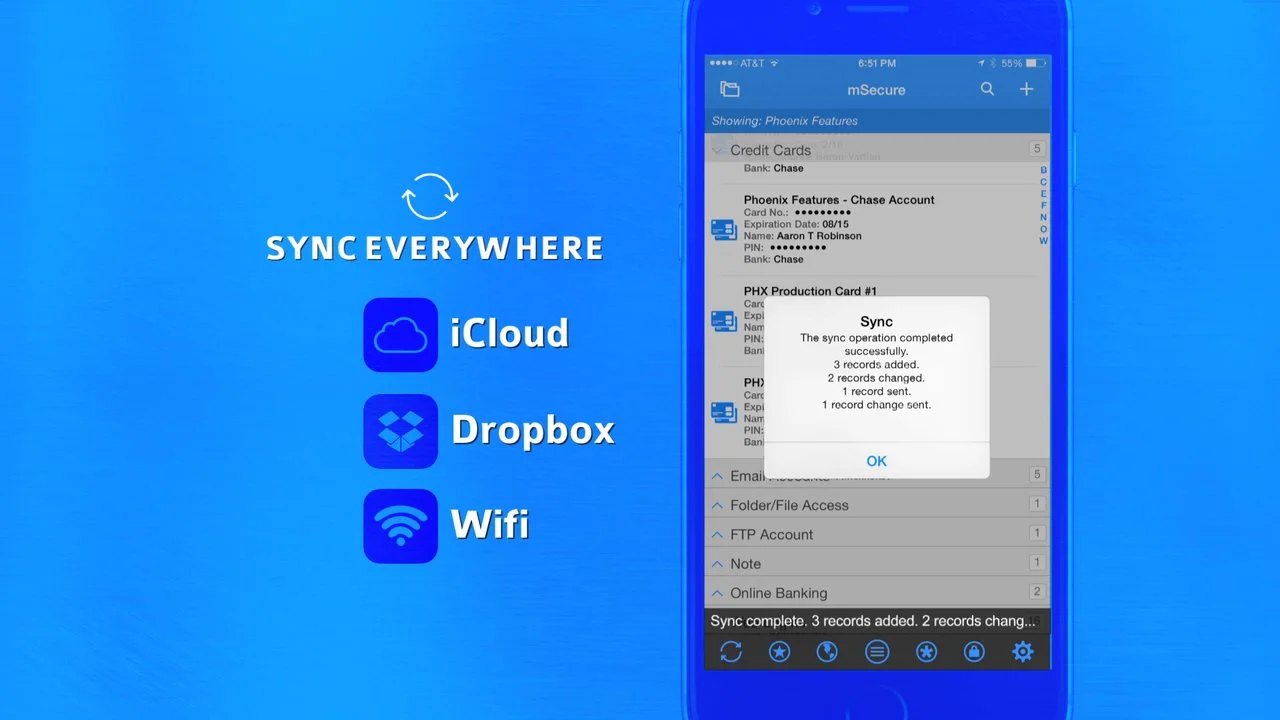Viewport: 1280px width, 720px height.
Task: Open Phoenix Features - Chase Account record
Action: pos(877,229)
